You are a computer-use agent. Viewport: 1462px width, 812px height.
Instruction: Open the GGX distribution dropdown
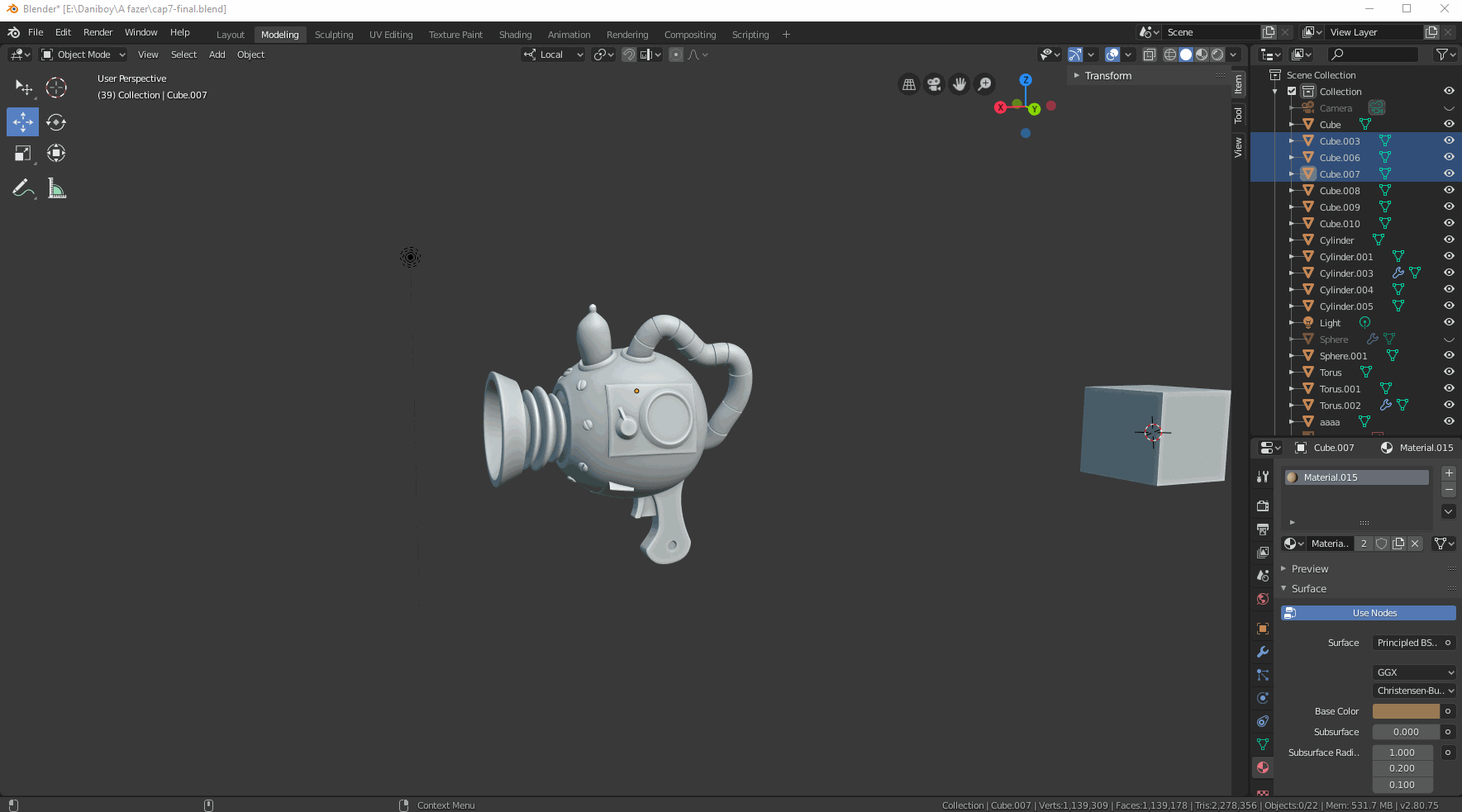pyautogui.click(x=1413, y=672)
